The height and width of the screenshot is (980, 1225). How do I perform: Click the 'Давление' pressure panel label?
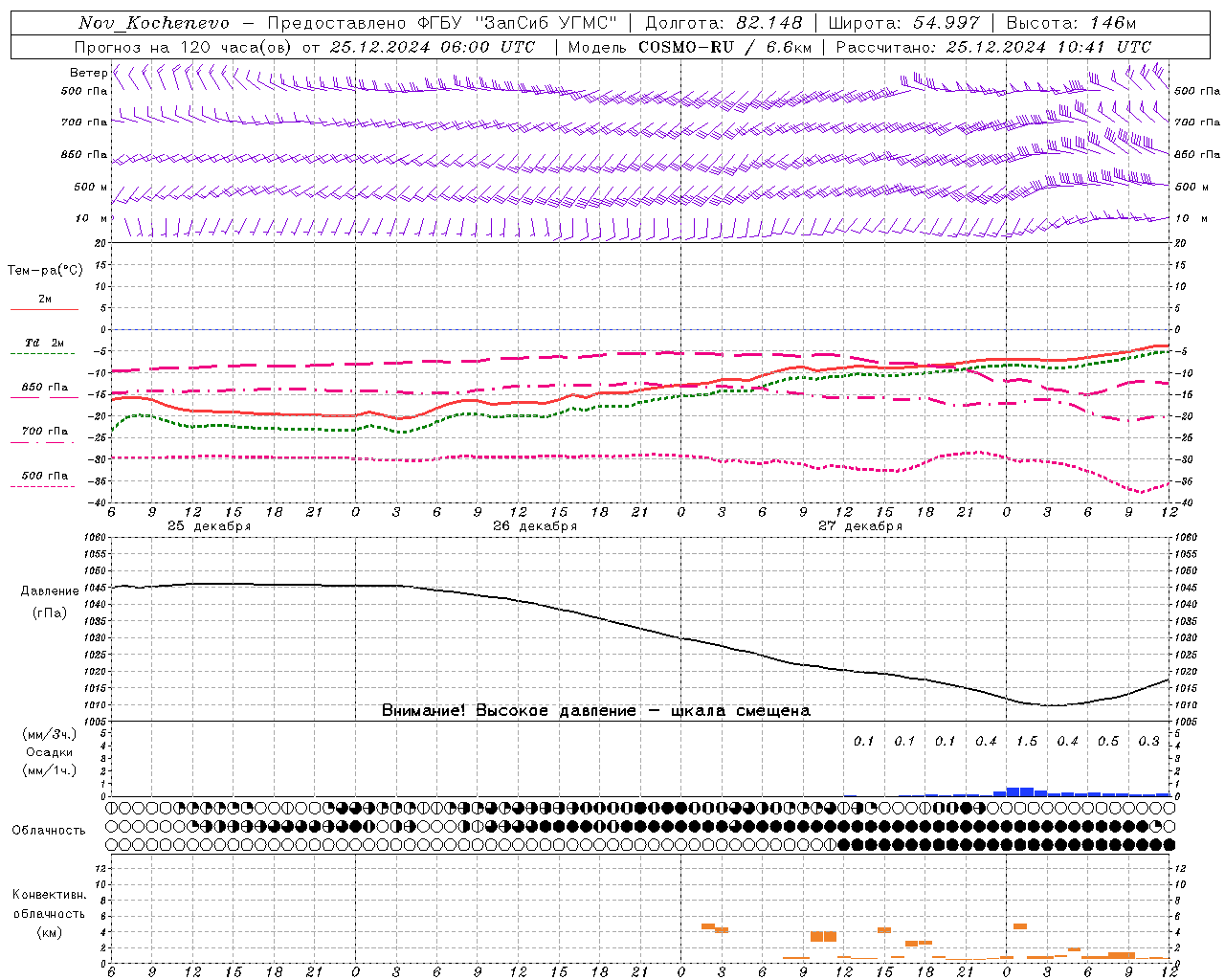(50, 591)
